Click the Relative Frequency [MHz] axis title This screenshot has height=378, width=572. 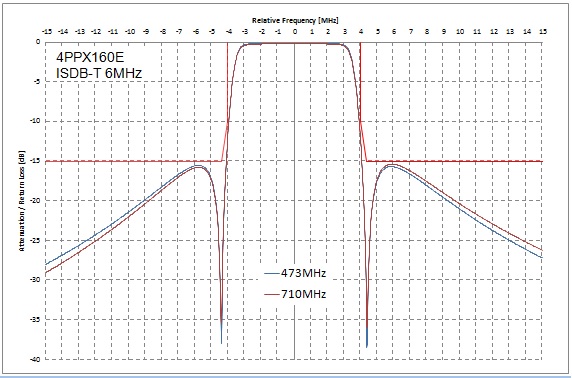(295, 20)
